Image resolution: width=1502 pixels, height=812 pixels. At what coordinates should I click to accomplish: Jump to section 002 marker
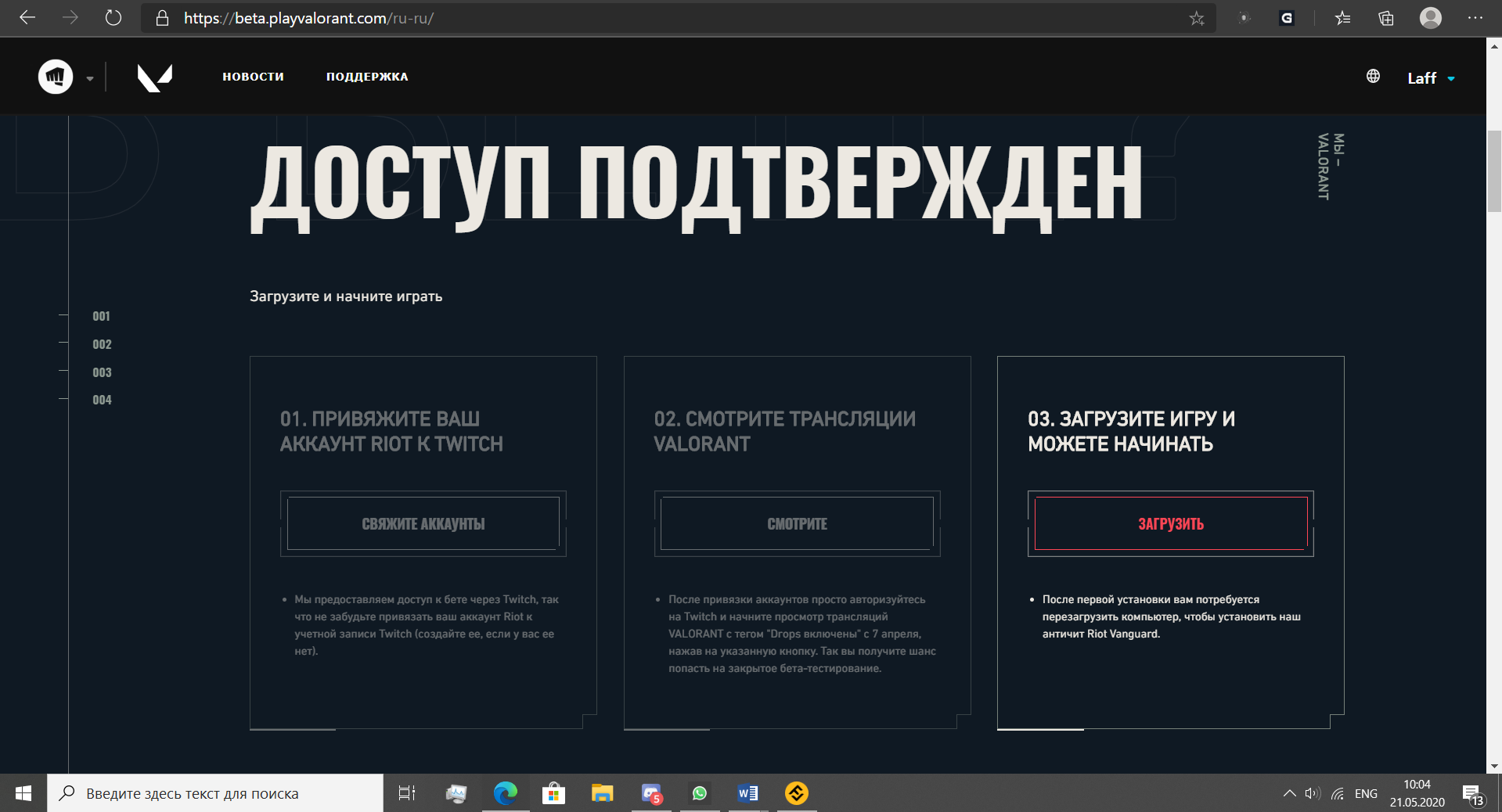(x=102, y=344)
